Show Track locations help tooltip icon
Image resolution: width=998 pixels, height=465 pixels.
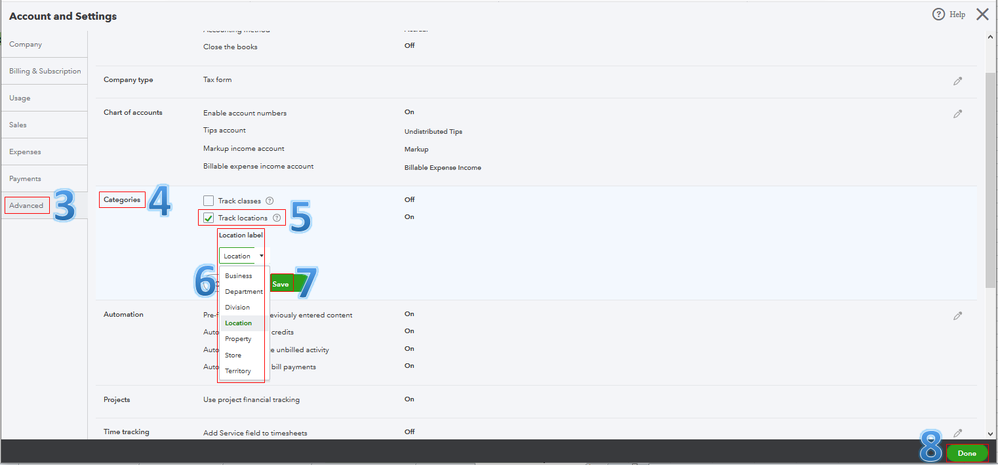(277, 218)
